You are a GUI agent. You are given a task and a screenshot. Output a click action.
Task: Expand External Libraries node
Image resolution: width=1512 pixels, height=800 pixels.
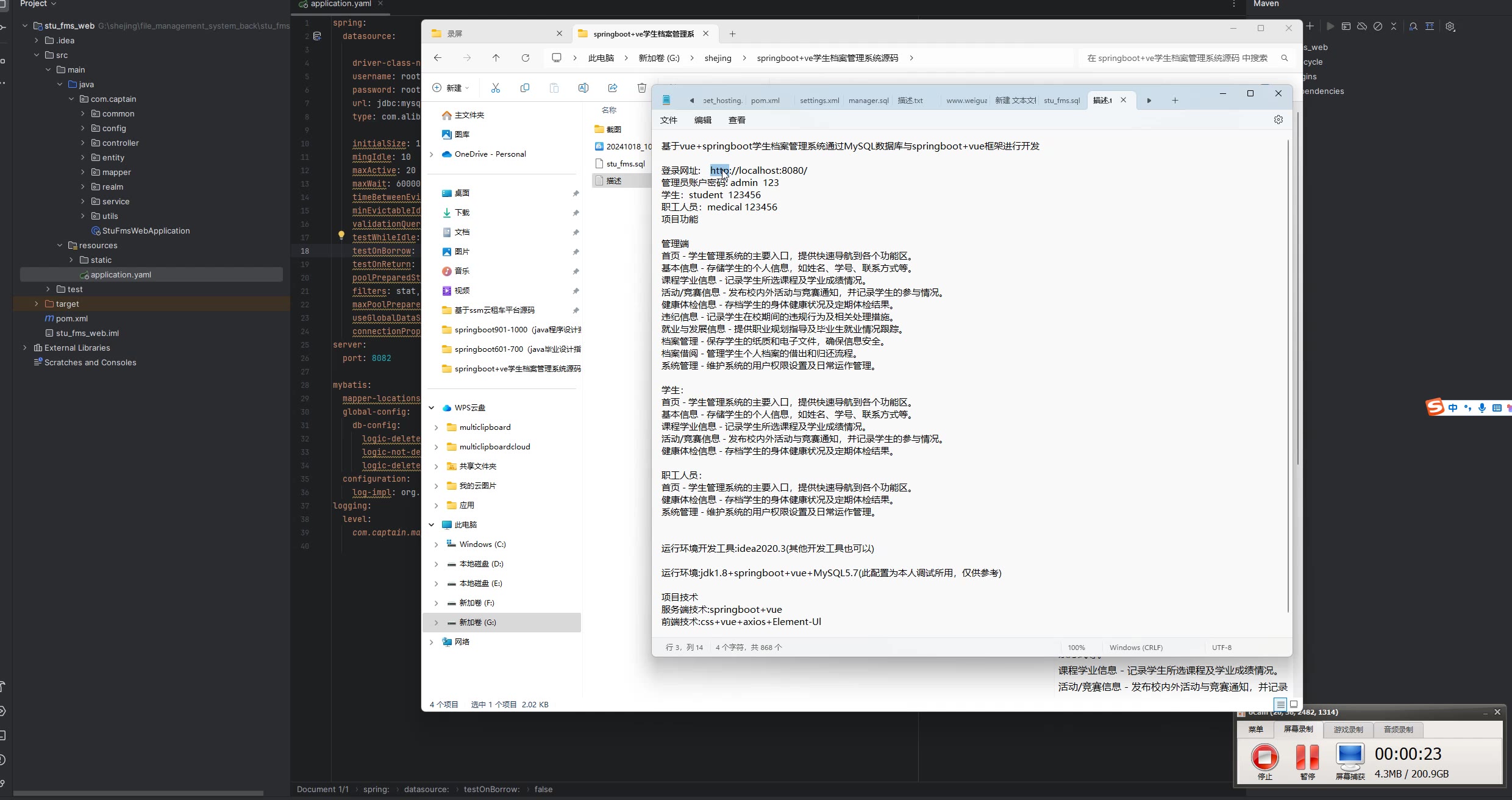[25, 348]
